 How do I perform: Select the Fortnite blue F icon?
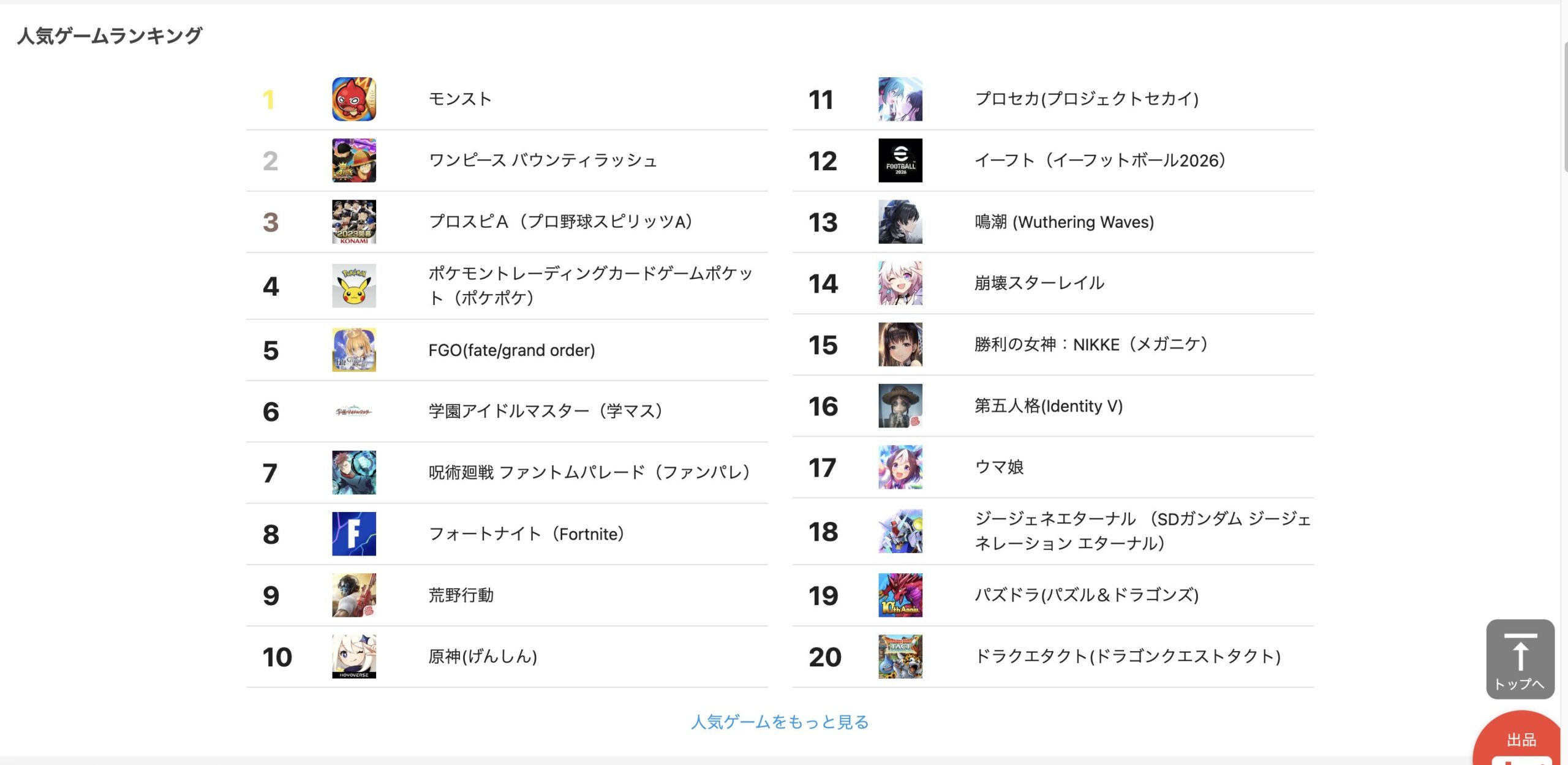[x=353, y=534]
